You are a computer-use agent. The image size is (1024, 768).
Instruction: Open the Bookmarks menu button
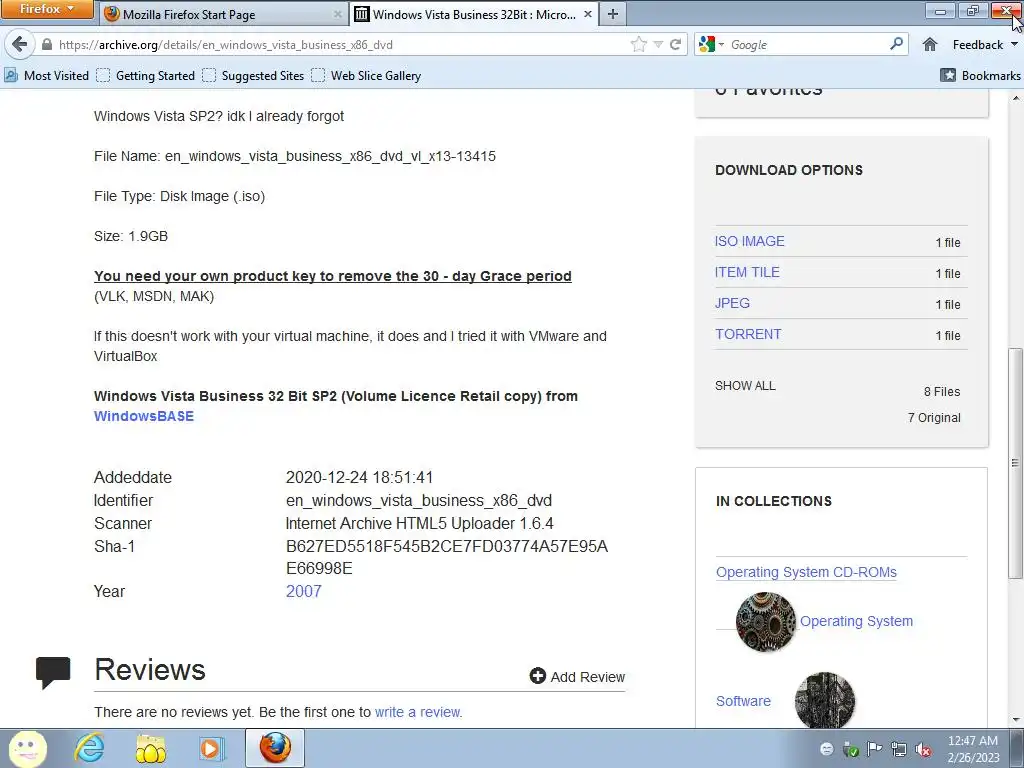click(980, 76)
